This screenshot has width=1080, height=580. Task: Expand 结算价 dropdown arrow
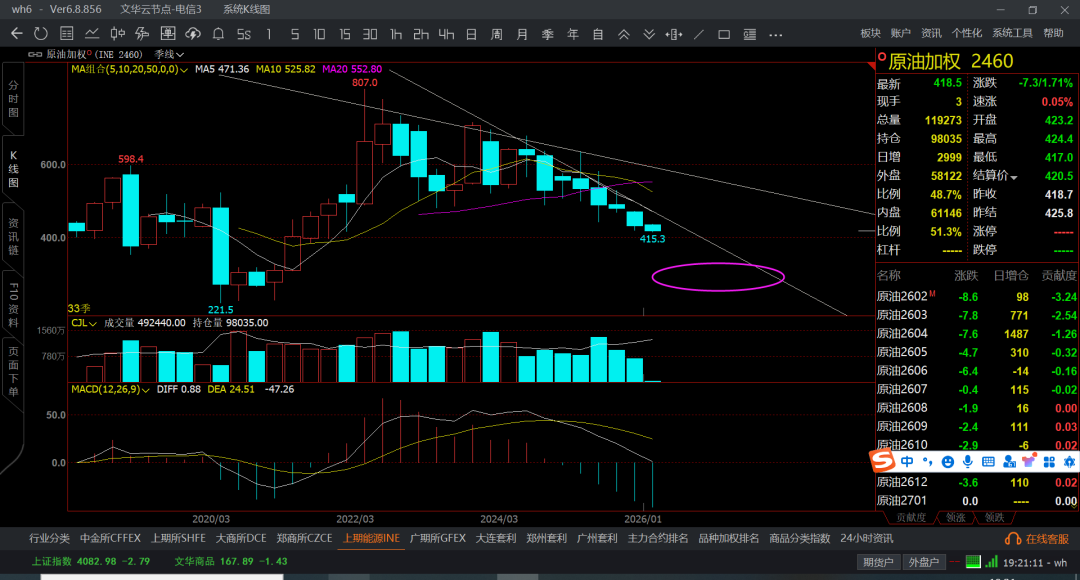coord(1013,177)
